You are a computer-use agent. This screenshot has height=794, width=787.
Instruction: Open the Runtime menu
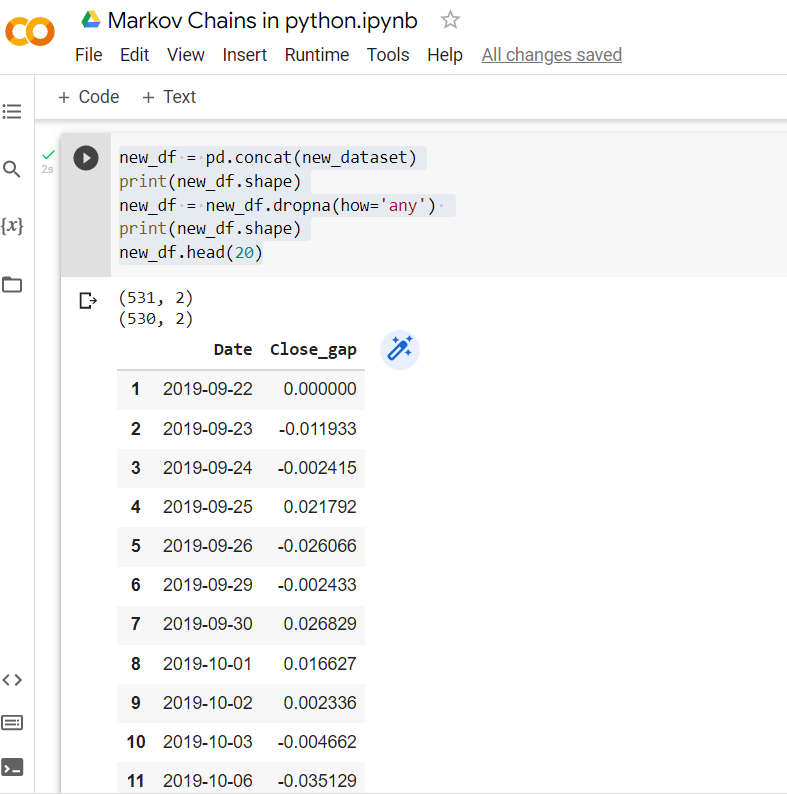point(317,55)
